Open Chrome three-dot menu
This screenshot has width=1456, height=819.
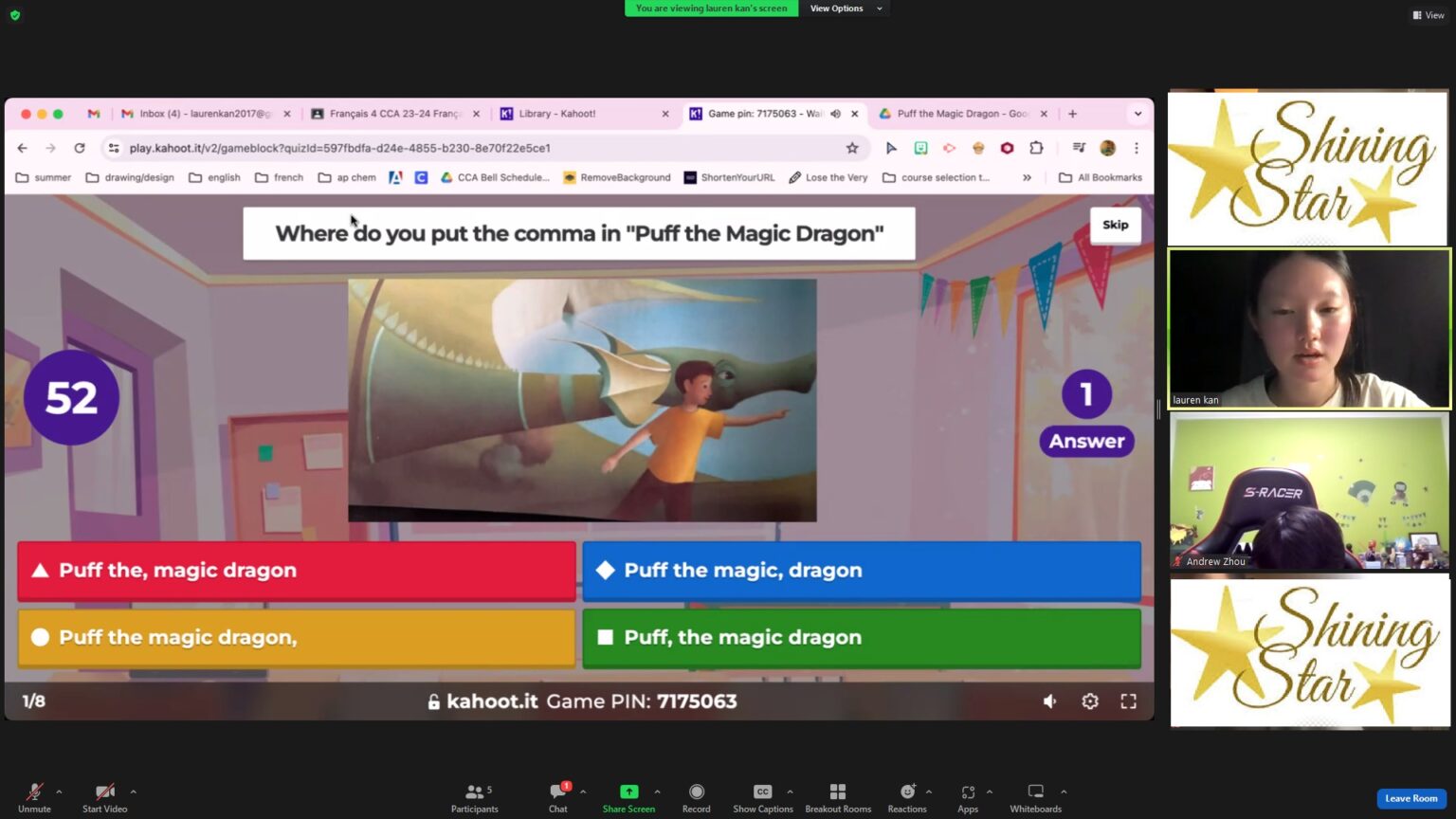pyautogui.click(x=1136, y=148)
